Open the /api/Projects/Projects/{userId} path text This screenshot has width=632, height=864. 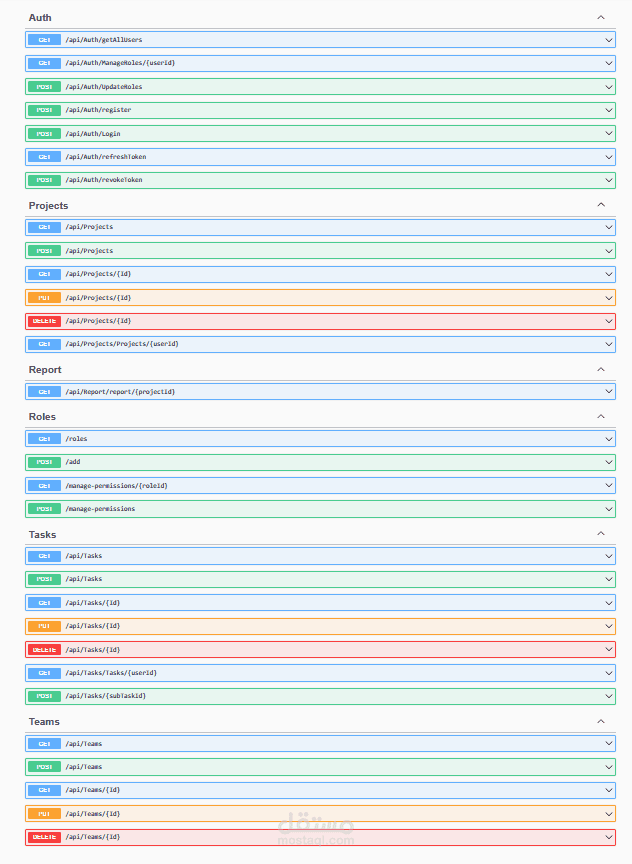pos(122,344)
